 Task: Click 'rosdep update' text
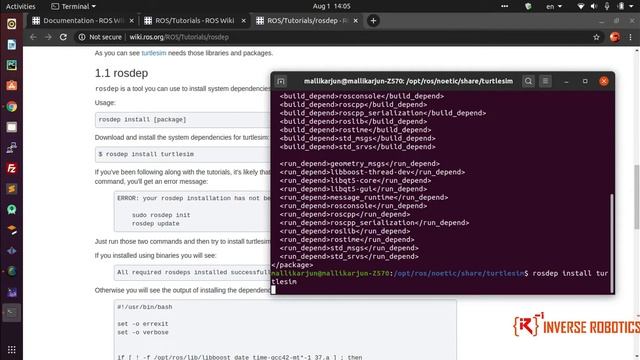click(156, 223)
